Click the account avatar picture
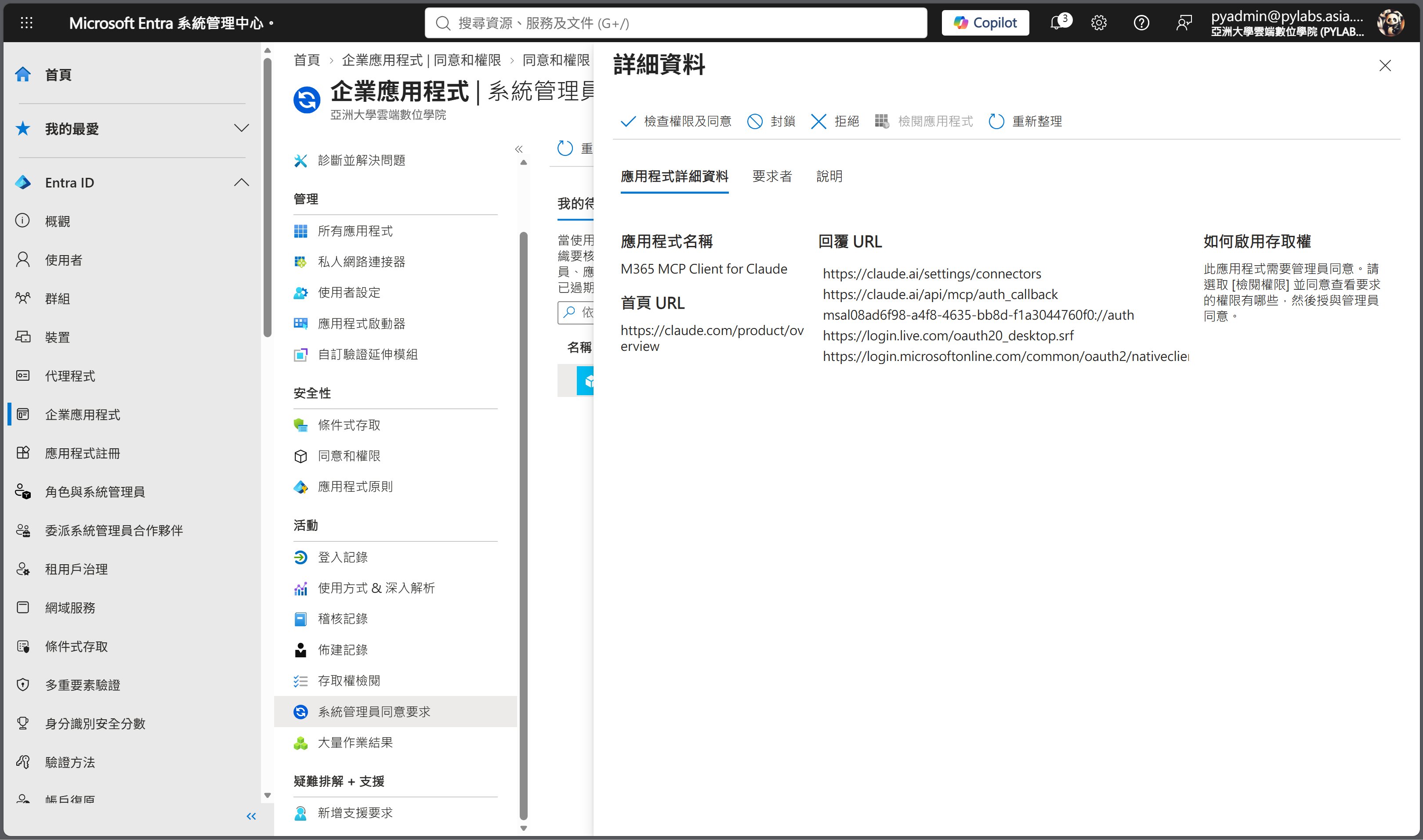Image resolution: width=1423 pixels, height=840 pixels. tap(1391, 23)
